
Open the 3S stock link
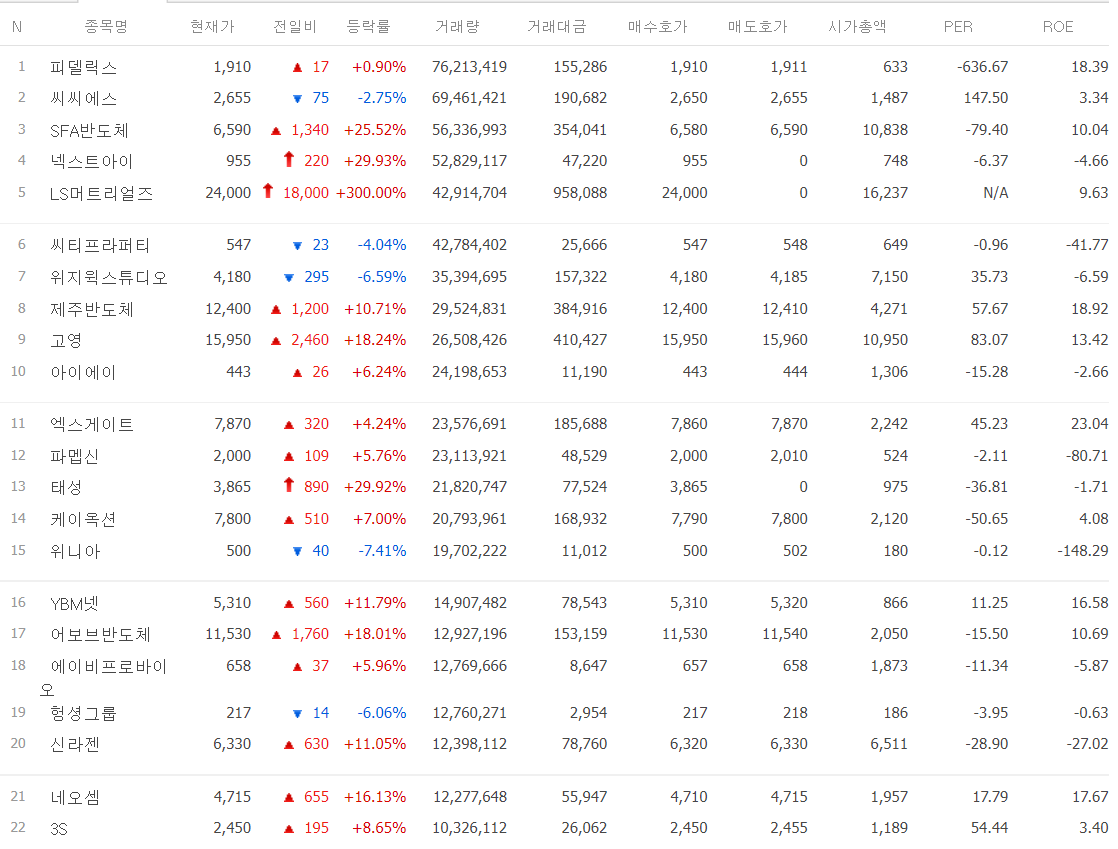(x=58, y=829)
